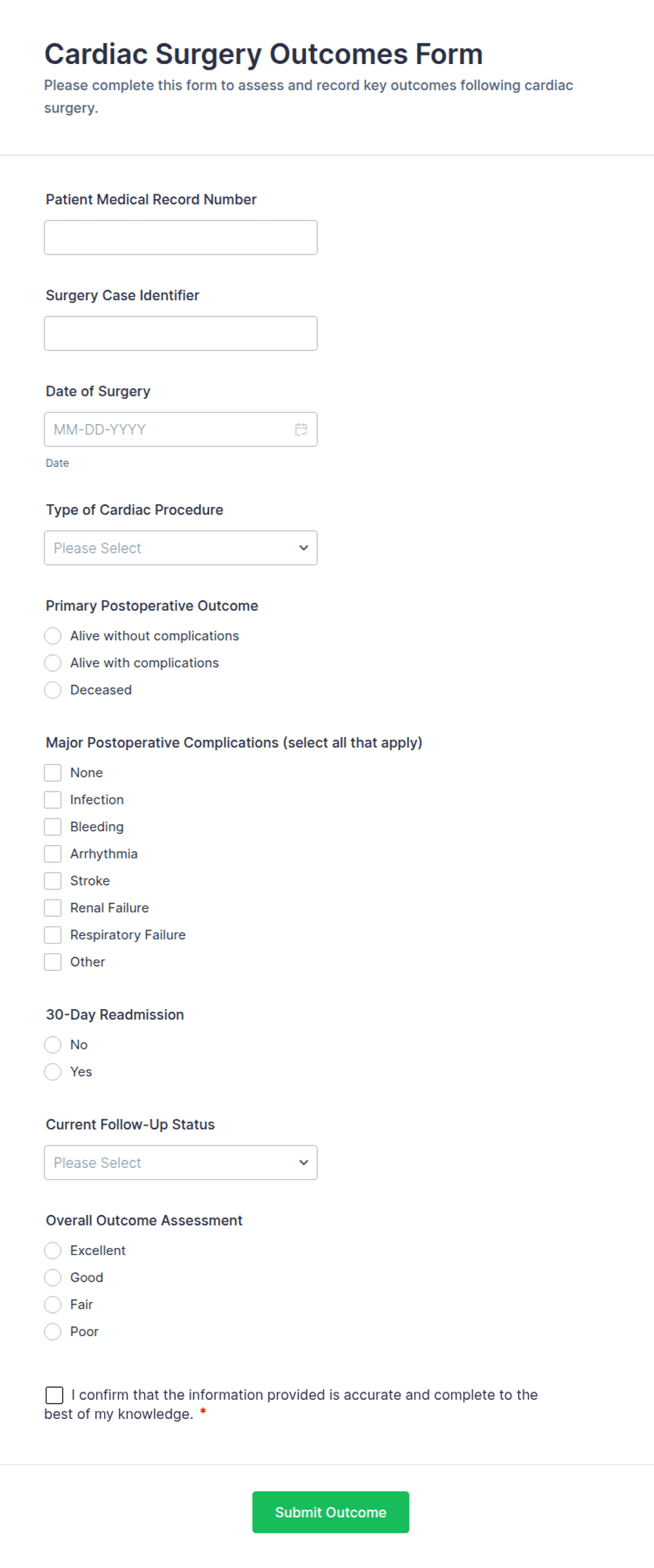Image resolution: width=654 pixels, height=1568 pixels.
Task: Choose Yes for 30-Day Readmission
Action: click(x=52, y=1072)
